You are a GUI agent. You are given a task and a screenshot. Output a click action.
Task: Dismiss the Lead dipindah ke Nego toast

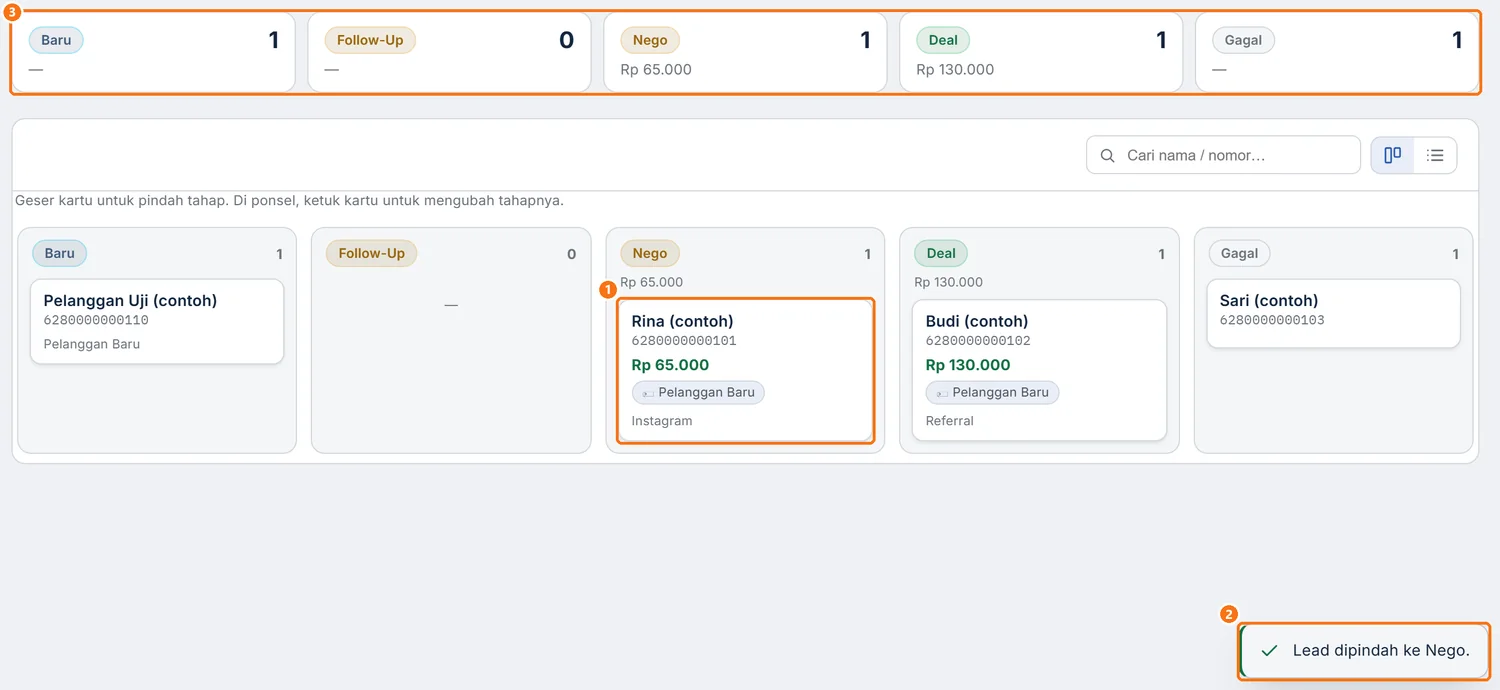[x=1364, y=651]
